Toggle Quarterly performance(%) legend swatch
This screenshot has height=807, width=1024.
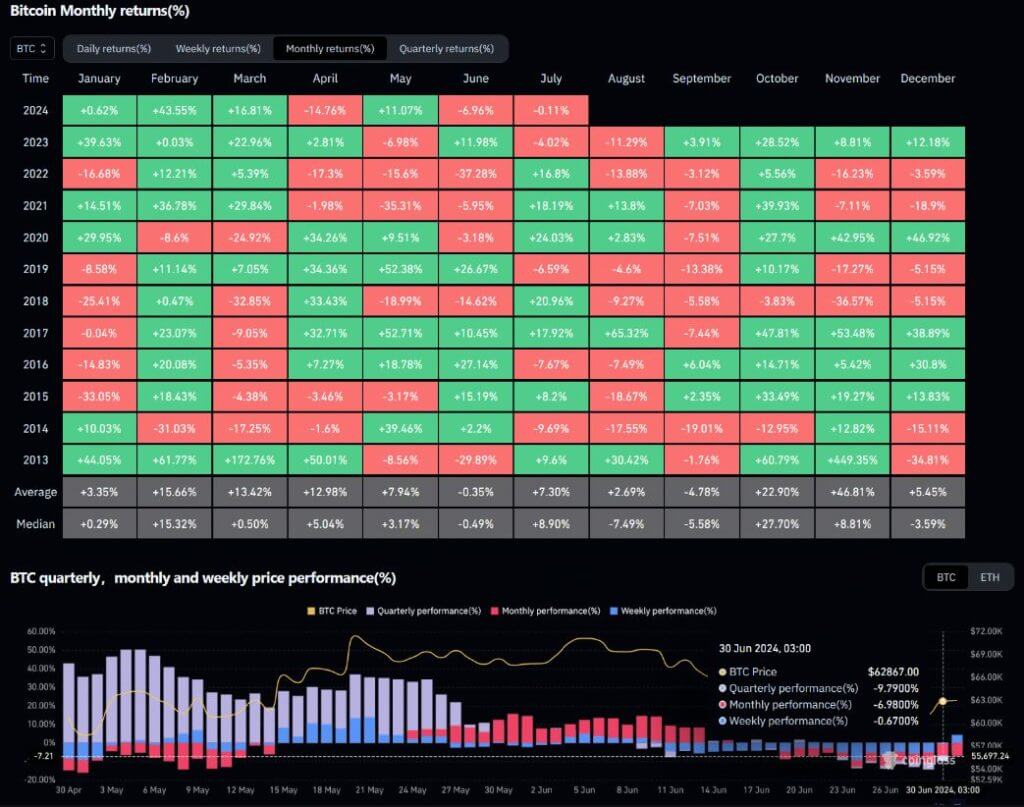[370, 611]
